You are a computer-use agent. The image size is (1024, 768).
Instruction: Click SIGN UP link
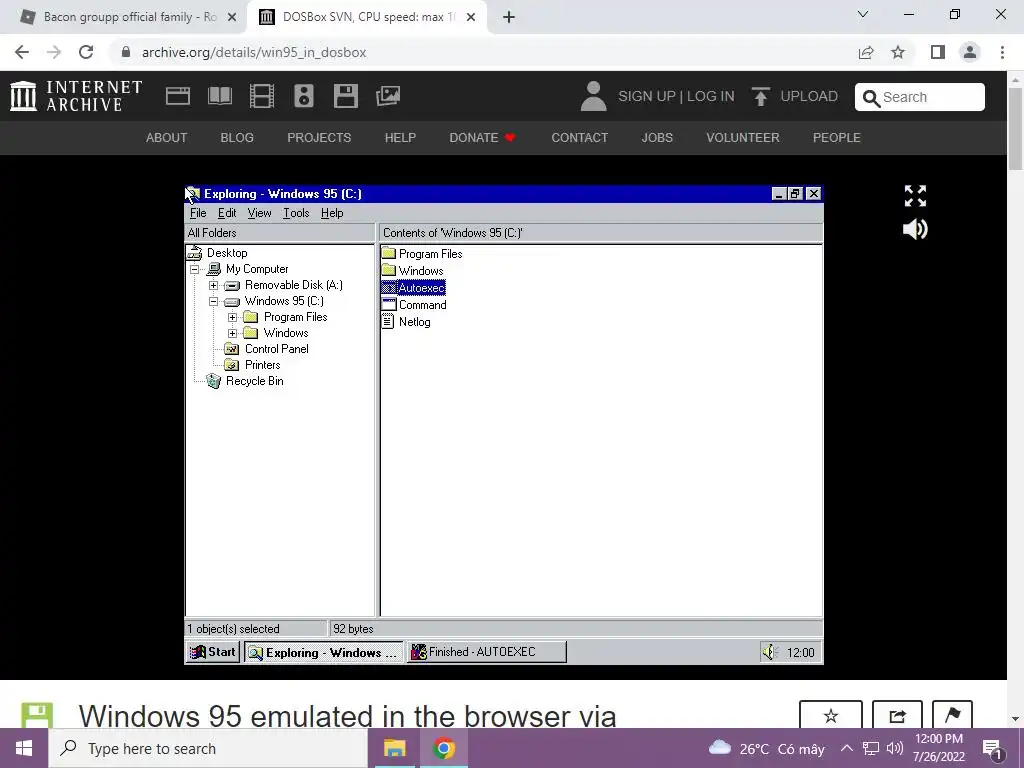pos(647,97)
